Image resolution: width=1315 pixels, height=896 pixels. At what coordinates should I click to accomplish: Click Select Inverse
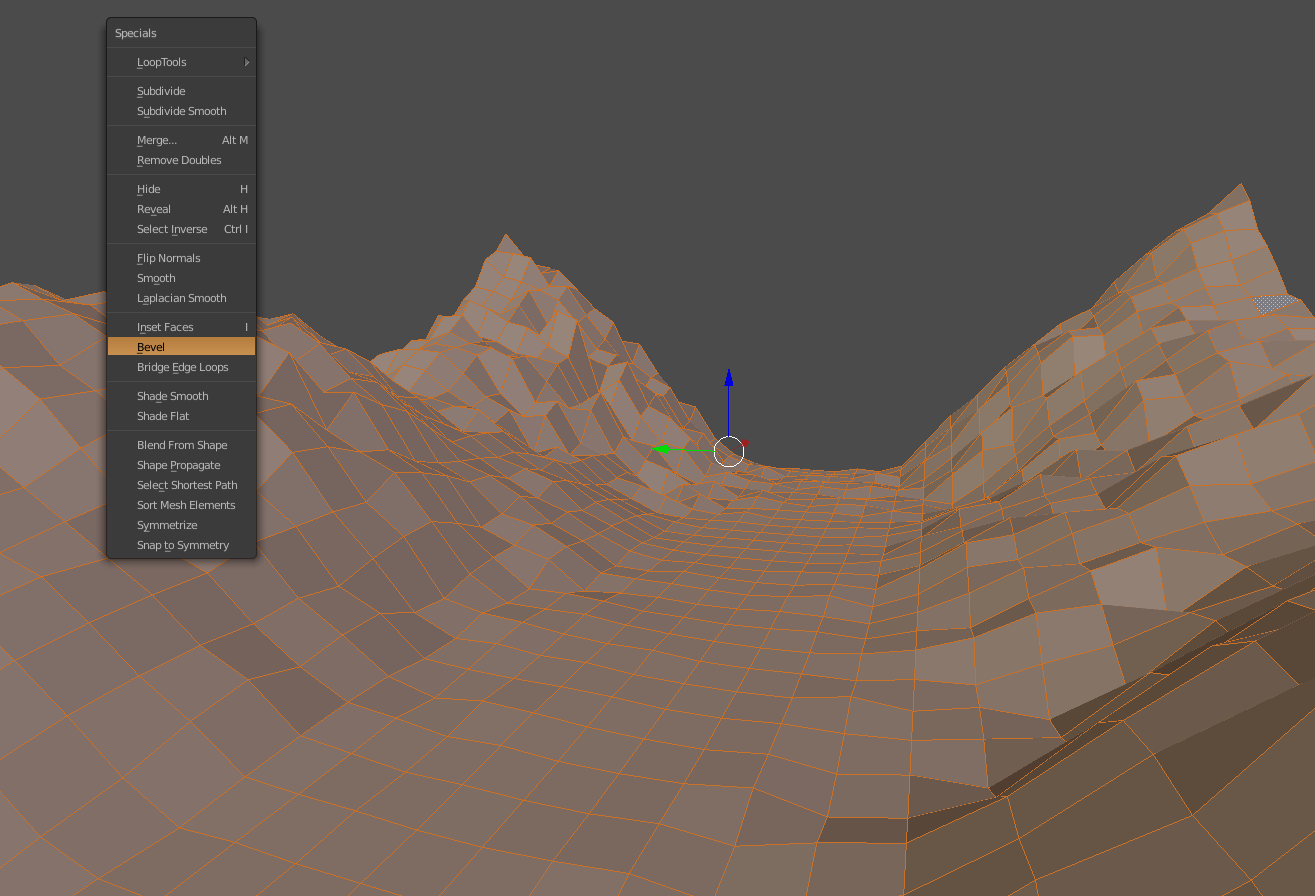point(181,229)
